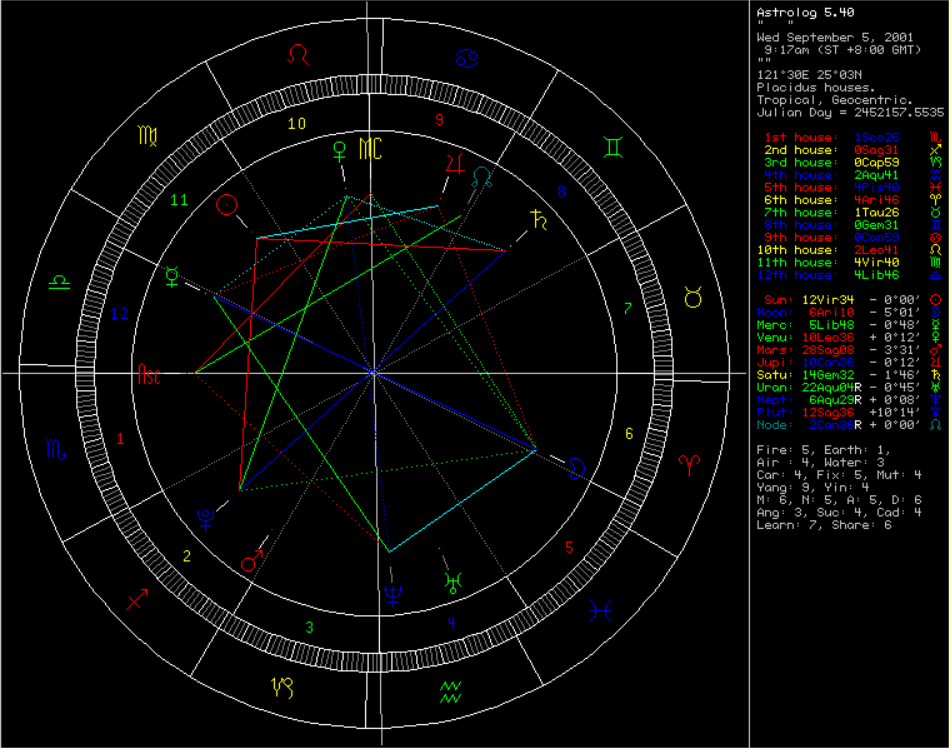Viewport: 952px width, 748px height.
Task: Select the North Node glyph in the wheel
Action: (481, 177)
